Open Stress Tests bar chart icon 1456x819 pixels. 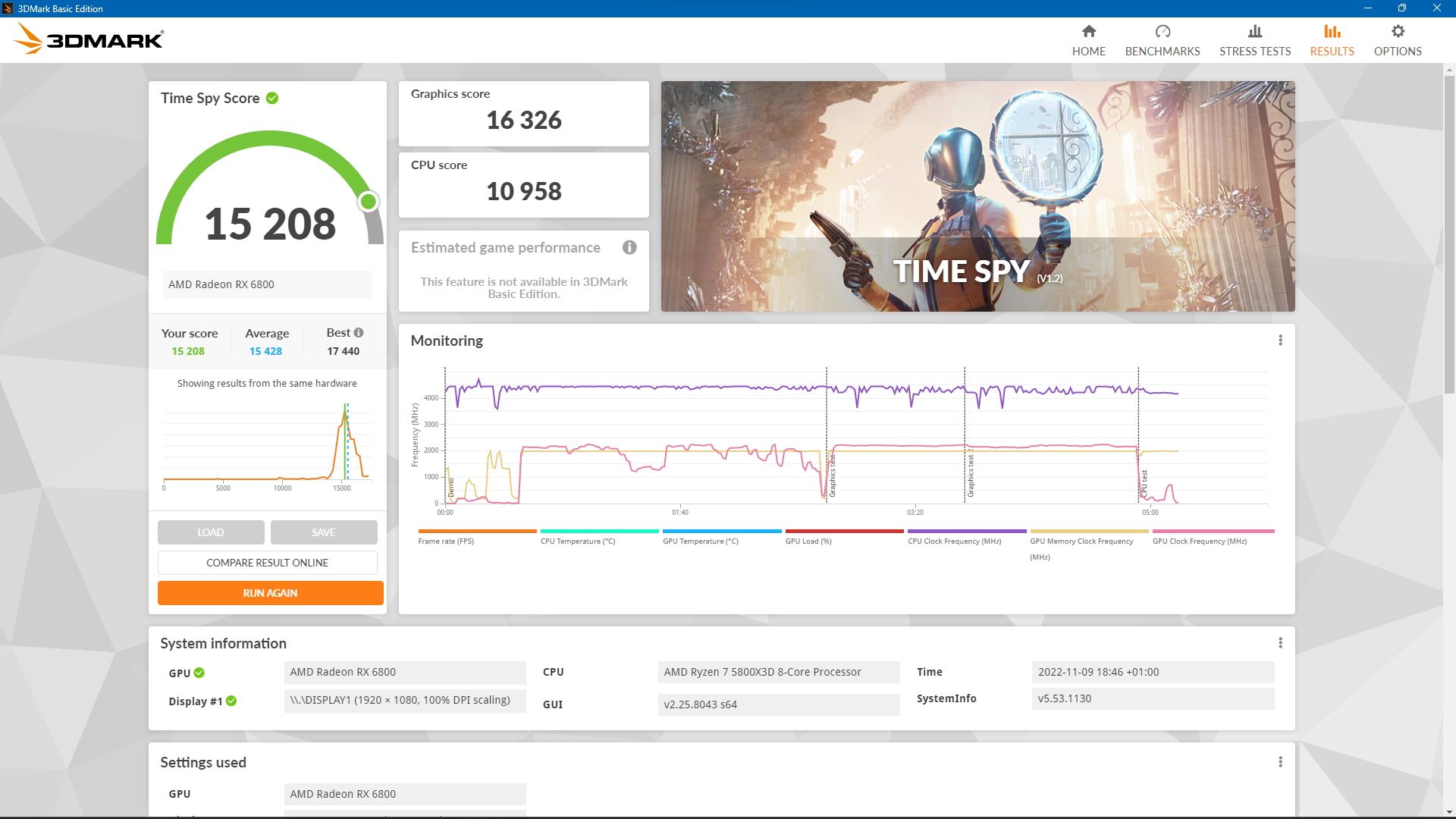tap(1254, 32)
